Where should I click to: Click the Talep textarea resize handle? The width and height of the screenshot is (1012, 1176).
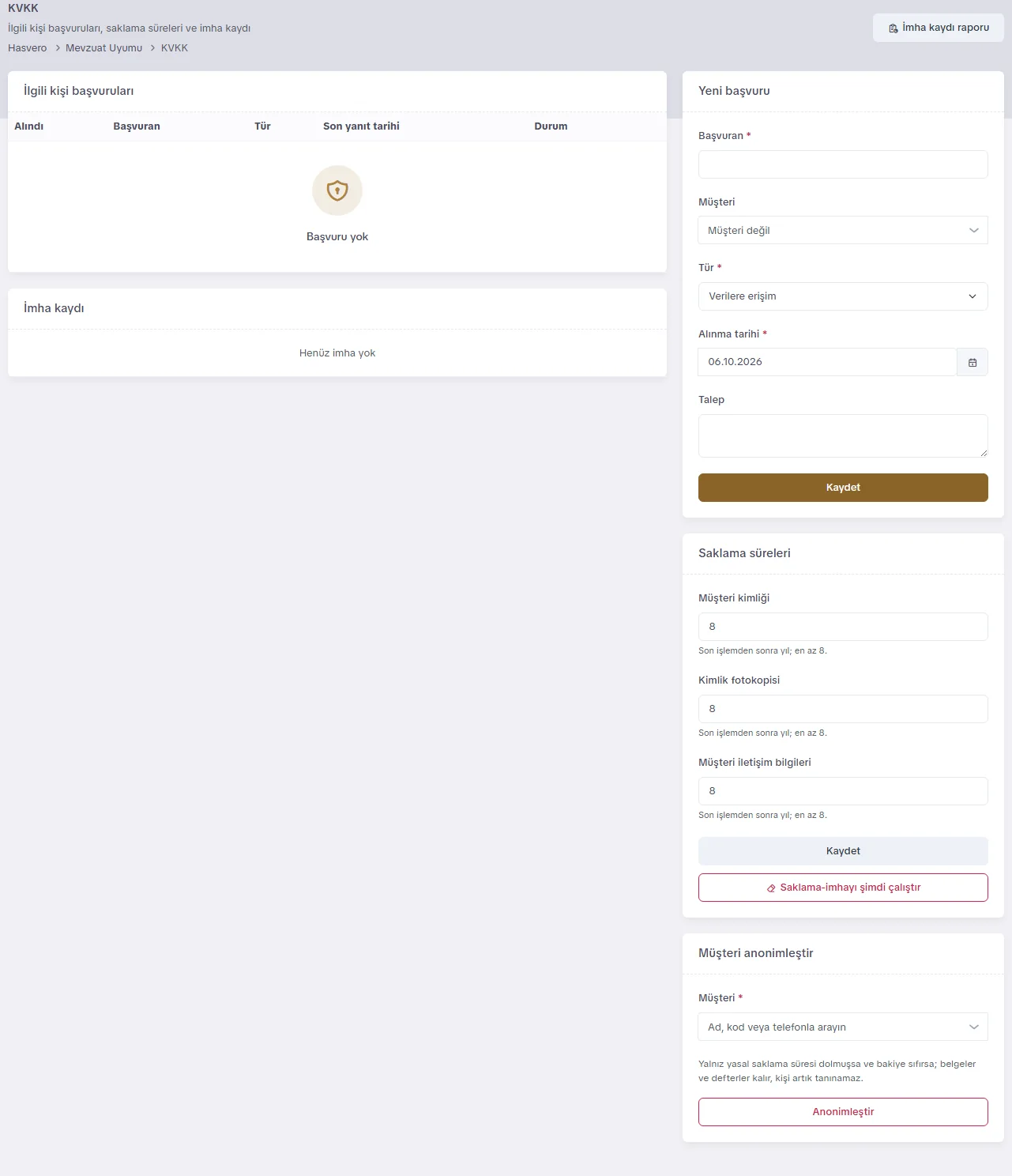pyautogui.click(x=984, y=453)
